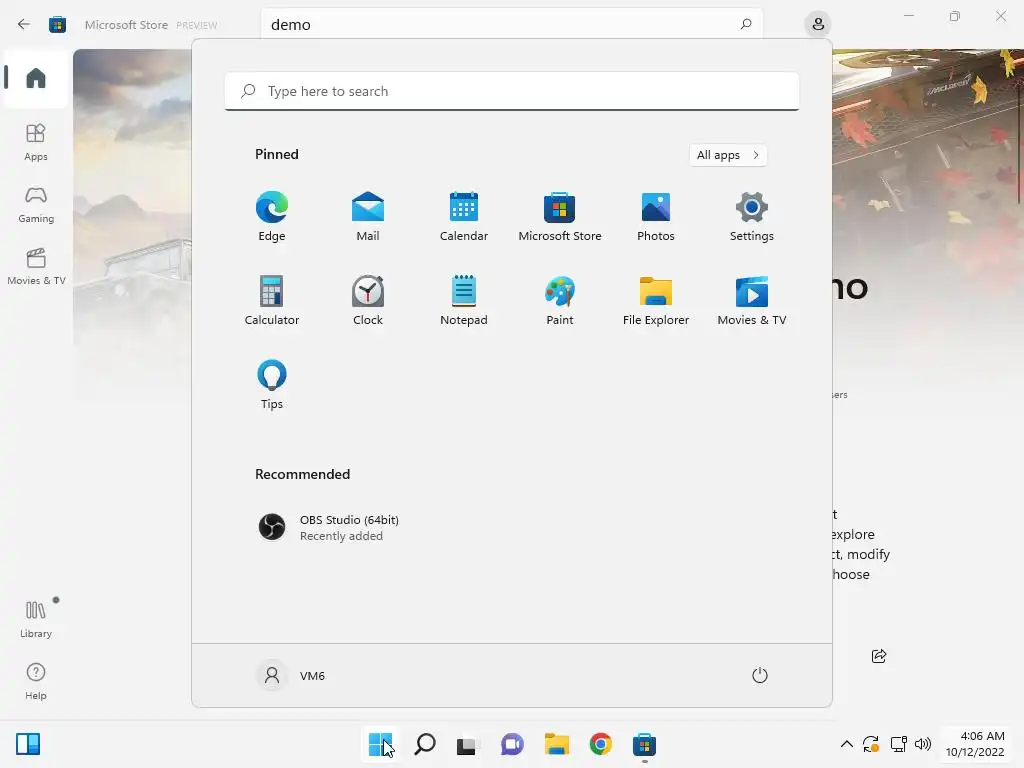Click the back arrow in Microsoft Store
The height and width of the screenshot is (768, 1024).
(x=24, y=25)
